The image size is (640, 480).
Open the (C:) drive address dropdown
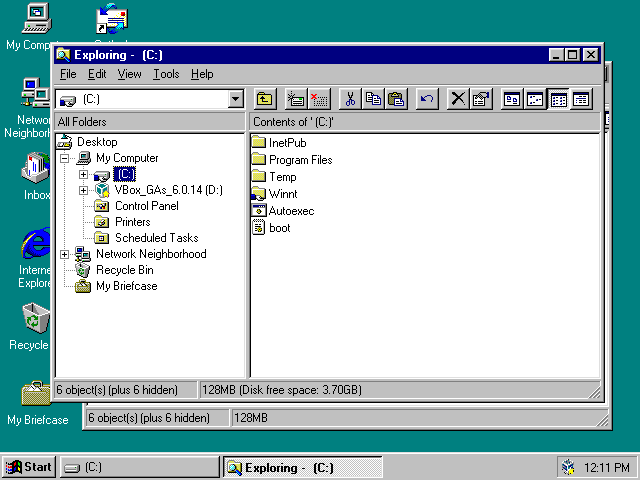click(236, 99)
